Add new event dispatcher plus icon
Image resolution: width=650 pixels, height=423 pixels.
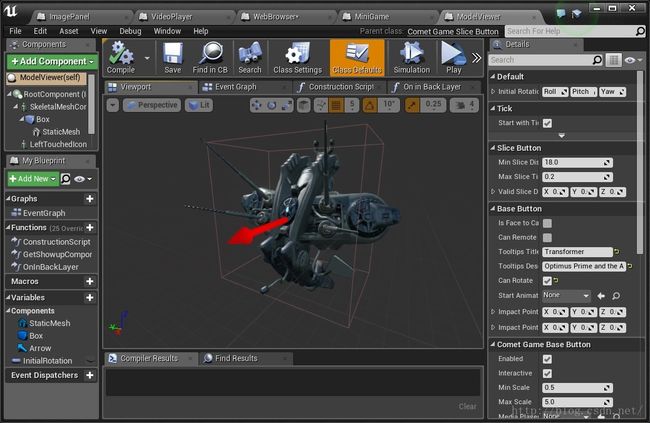click(90, 375)
